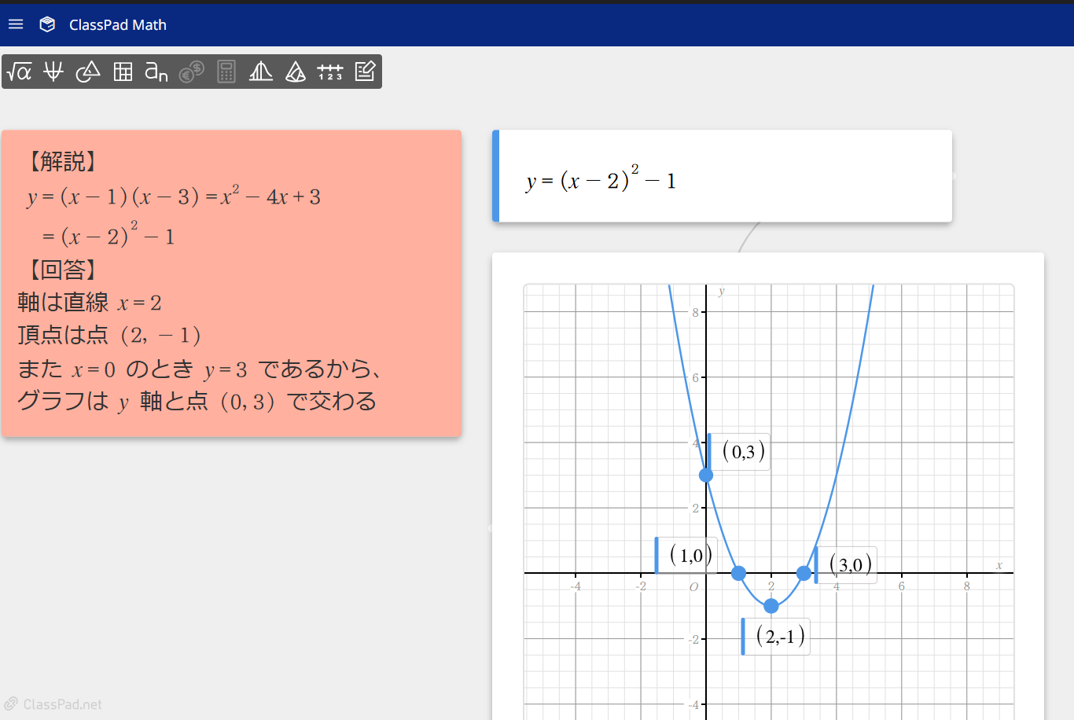Viewport: 1074px width, 720px height.
Task: Open the notes editing tool
Action: (x=365, y=71)
